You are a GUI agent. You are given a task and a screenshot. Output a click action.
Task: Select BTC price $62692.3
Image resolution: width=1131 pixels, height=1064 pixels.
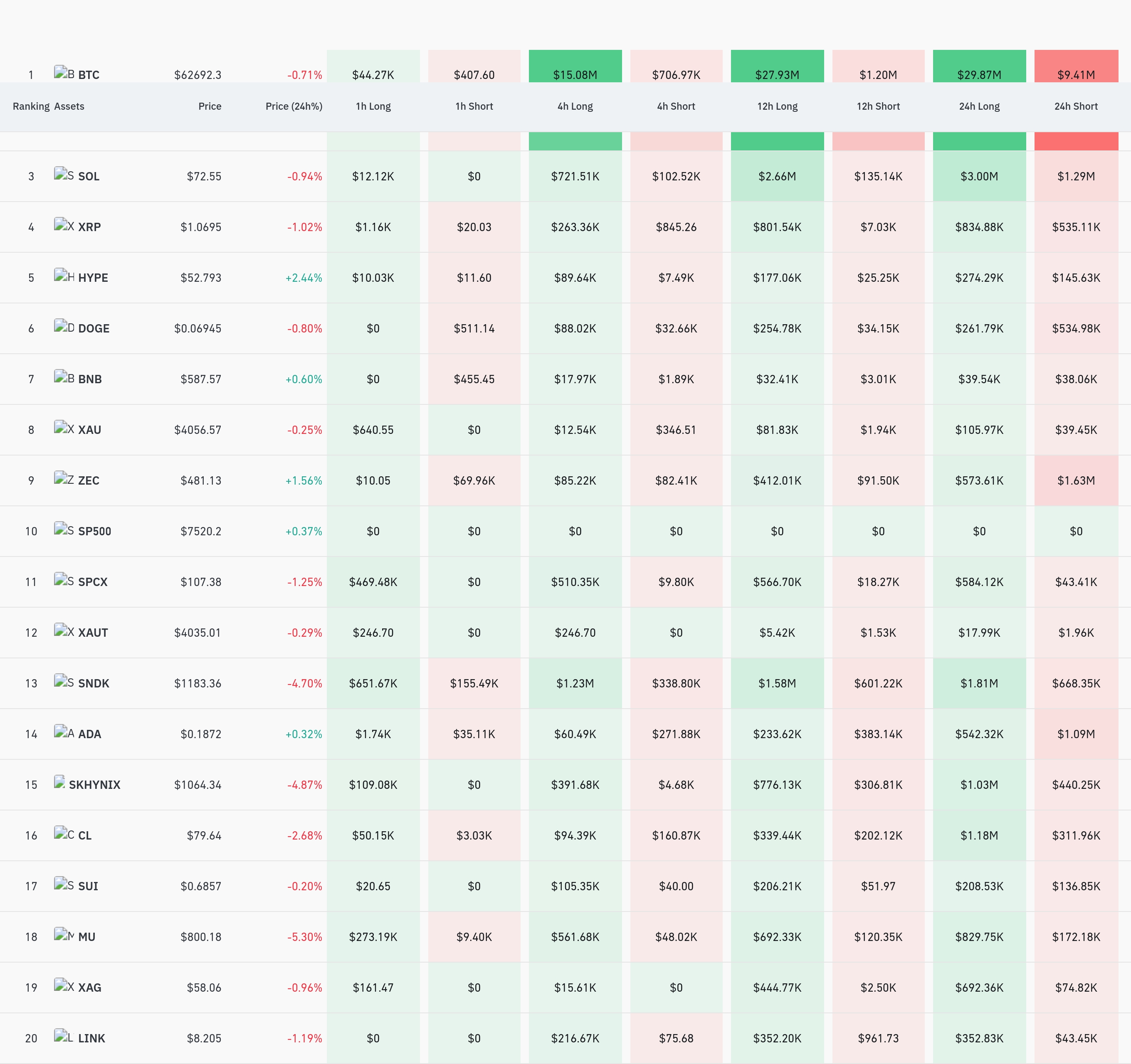point(198,74)
